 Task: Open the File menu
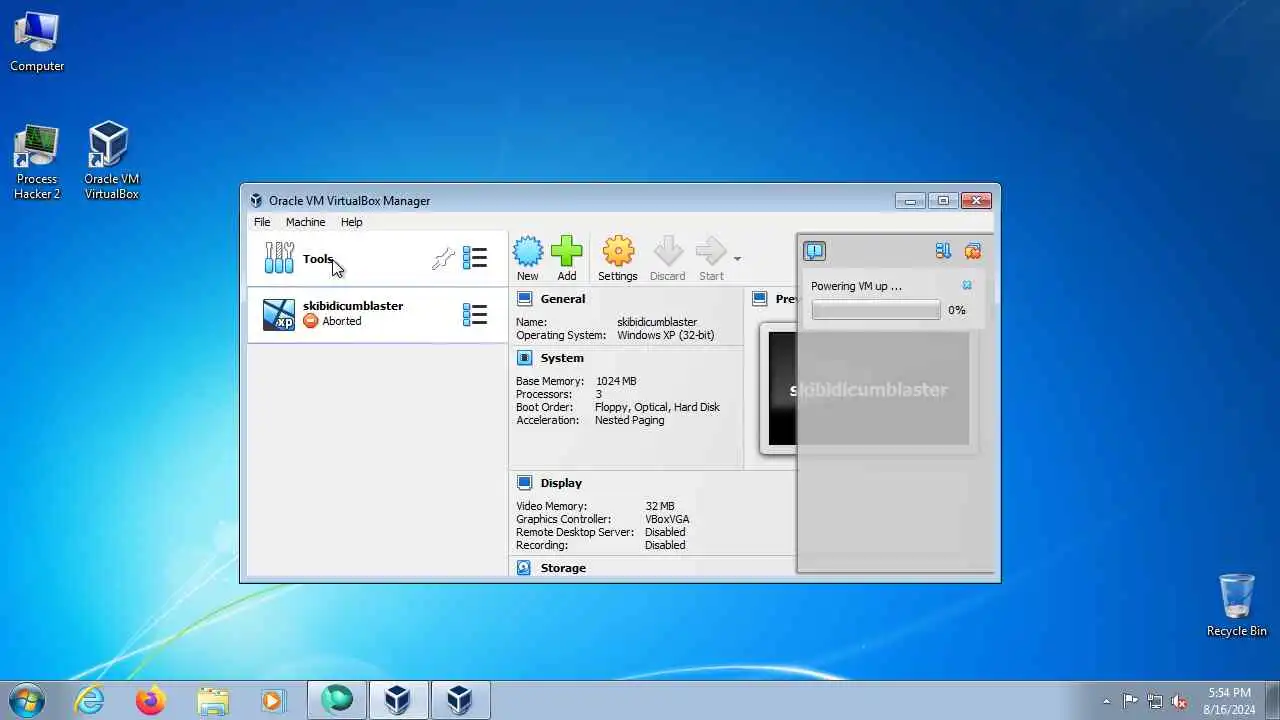[x=262, y=222]
